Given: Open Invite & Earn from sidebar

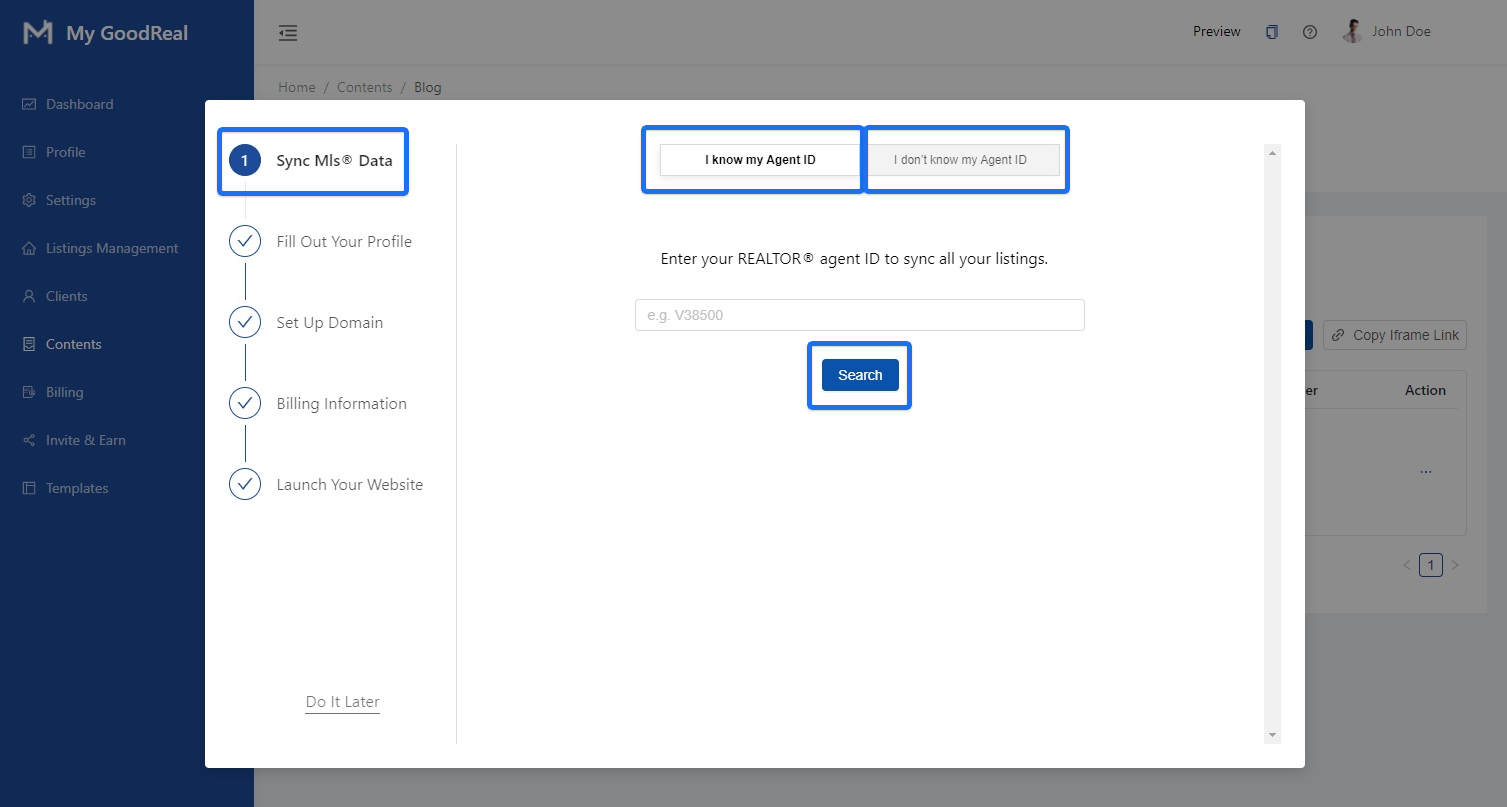Looking at the screenshot, I should (85, 440).
